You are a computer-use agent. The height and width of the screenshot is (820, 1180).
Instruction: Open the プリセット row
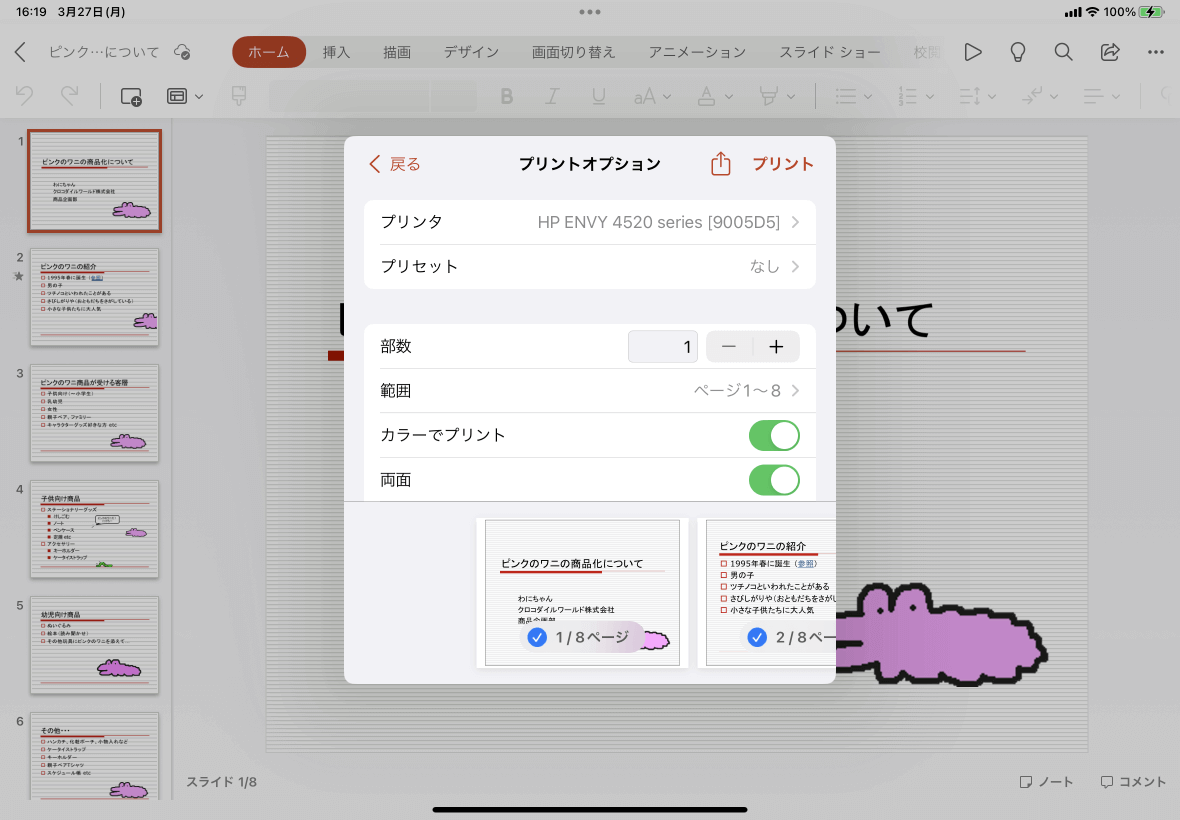[x=590, y=266]
